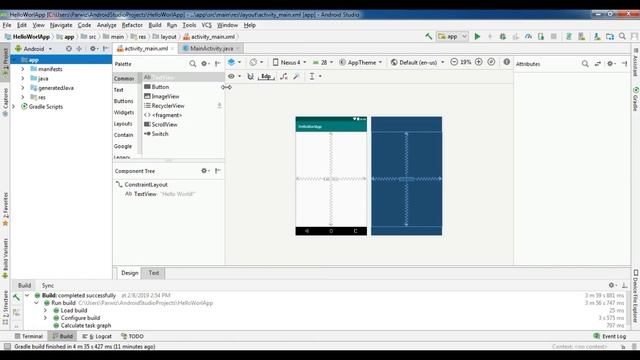
Task: Select Layouts category in Palette
Action: click(x=123, y=124)
